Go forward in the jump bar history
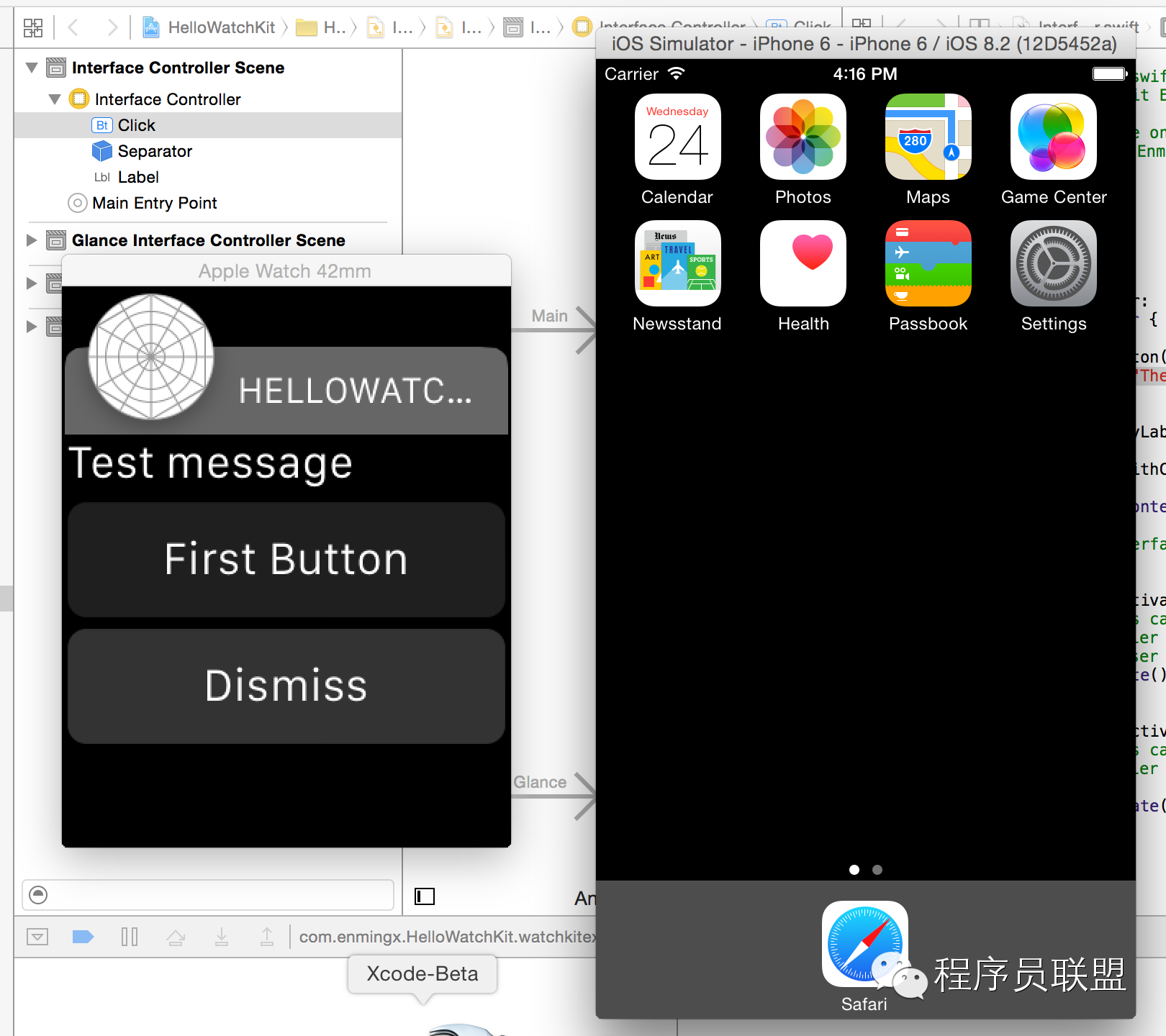This screenshot has height=1036, width=1166. [112, 28]
